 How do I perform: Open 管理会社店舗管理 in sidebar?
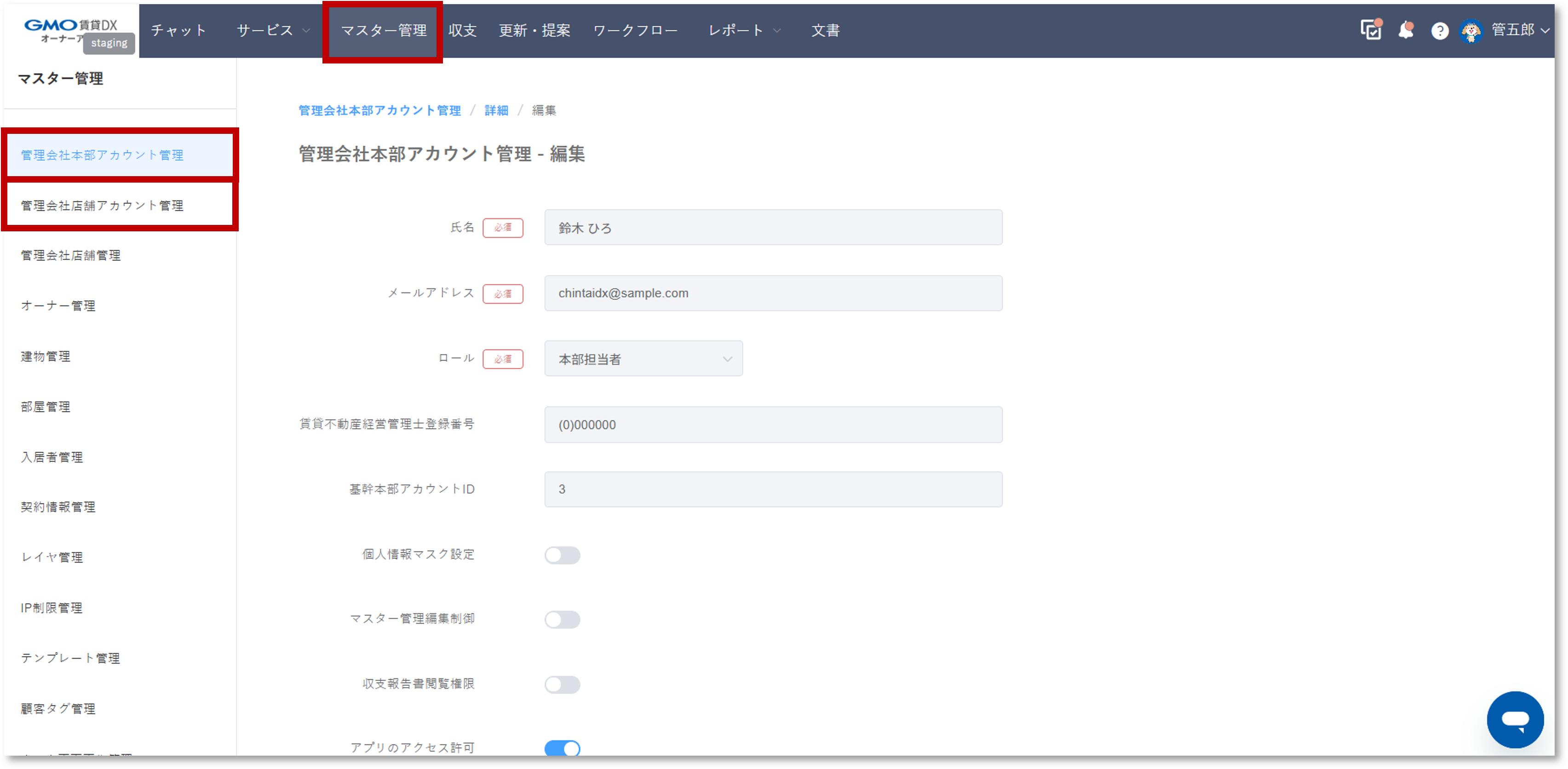click(71, 255)
